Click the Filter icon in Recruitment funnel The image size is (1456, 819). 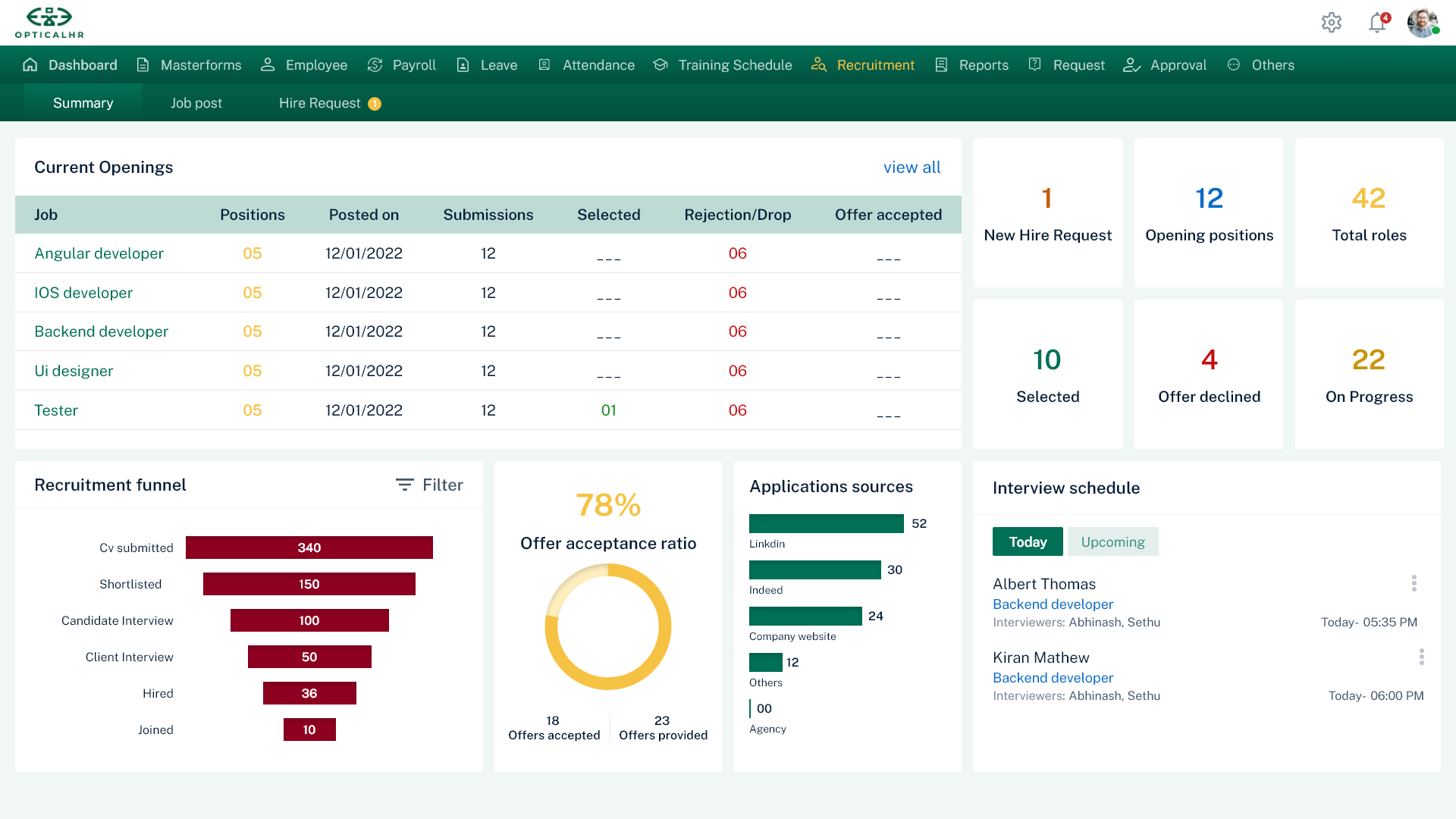pyautogui.click(x=405, y=485)
